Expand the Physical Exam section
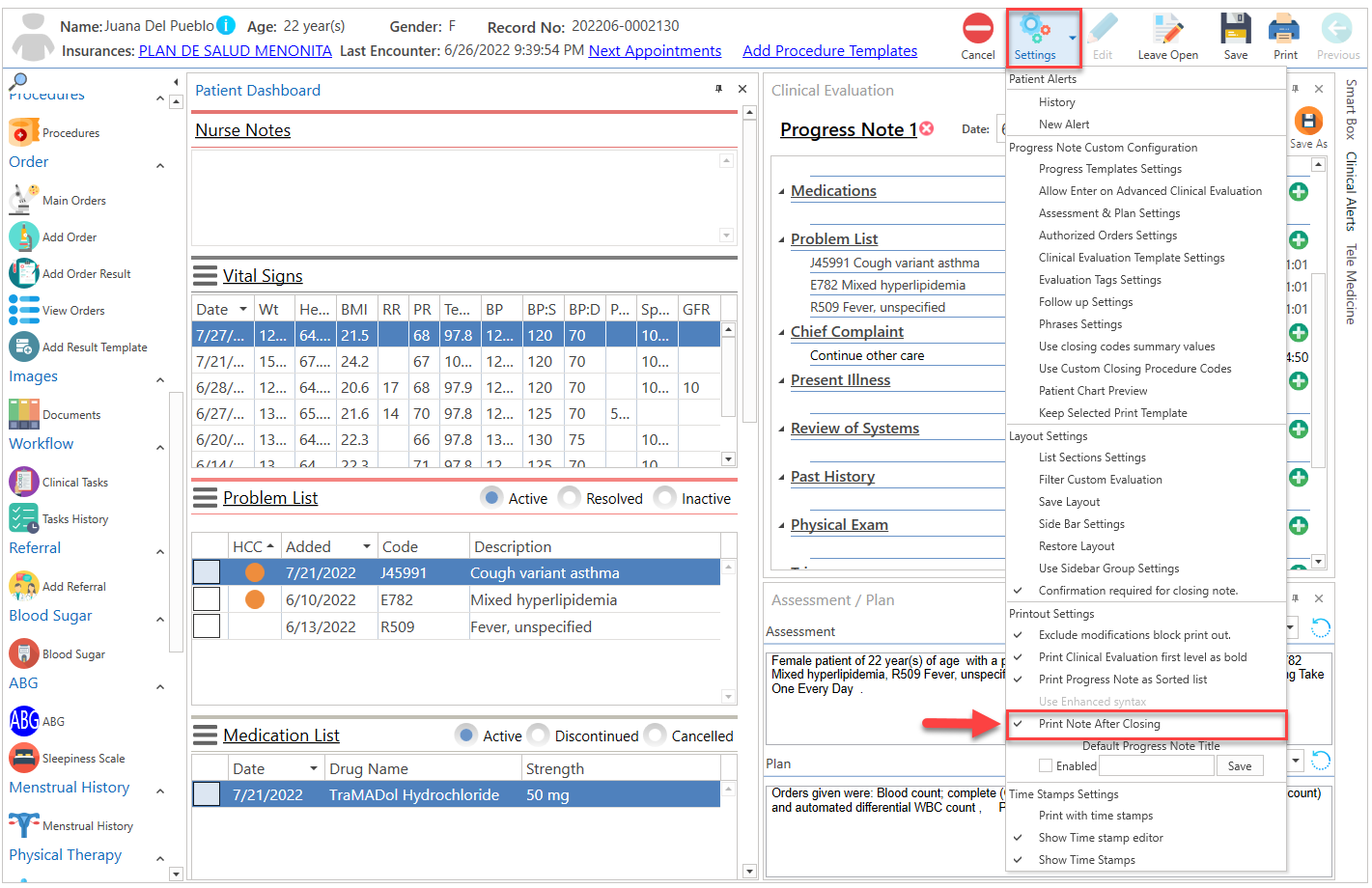Image resolution: width=1372 pixels, height=888 pixels. 781,524
